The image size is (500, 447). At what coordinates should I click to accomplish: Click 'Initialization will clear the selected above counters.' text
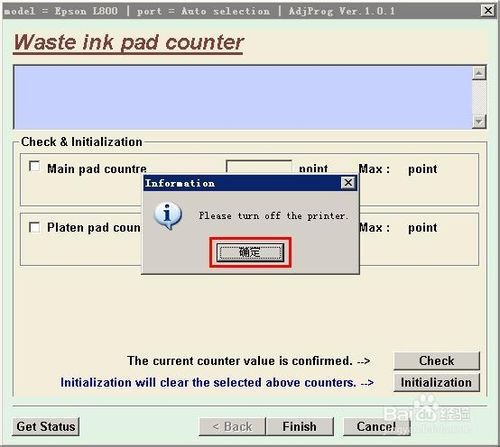pos(208,382)
